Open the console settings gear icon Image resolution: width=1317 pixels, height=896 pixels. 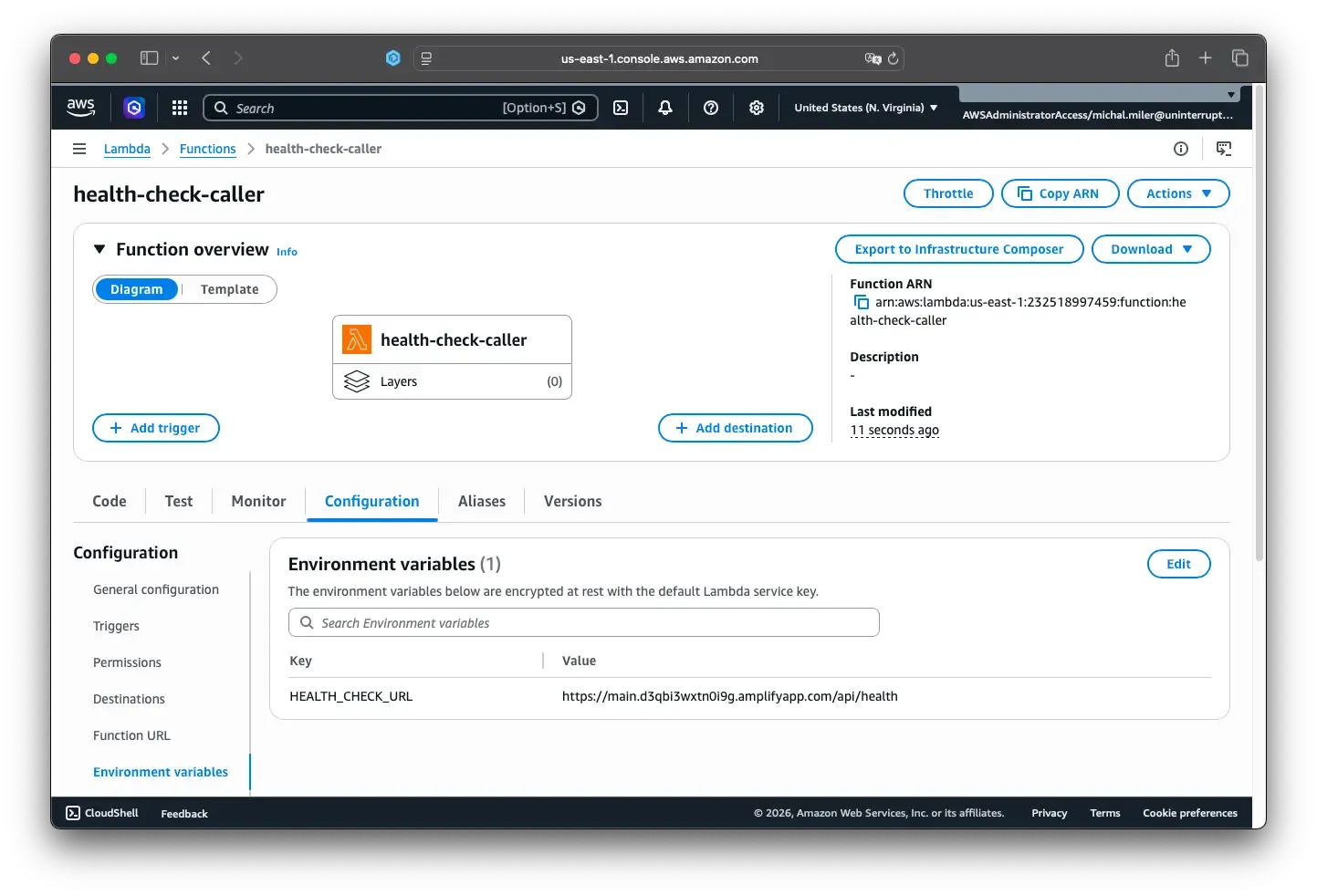coord(757,108)
